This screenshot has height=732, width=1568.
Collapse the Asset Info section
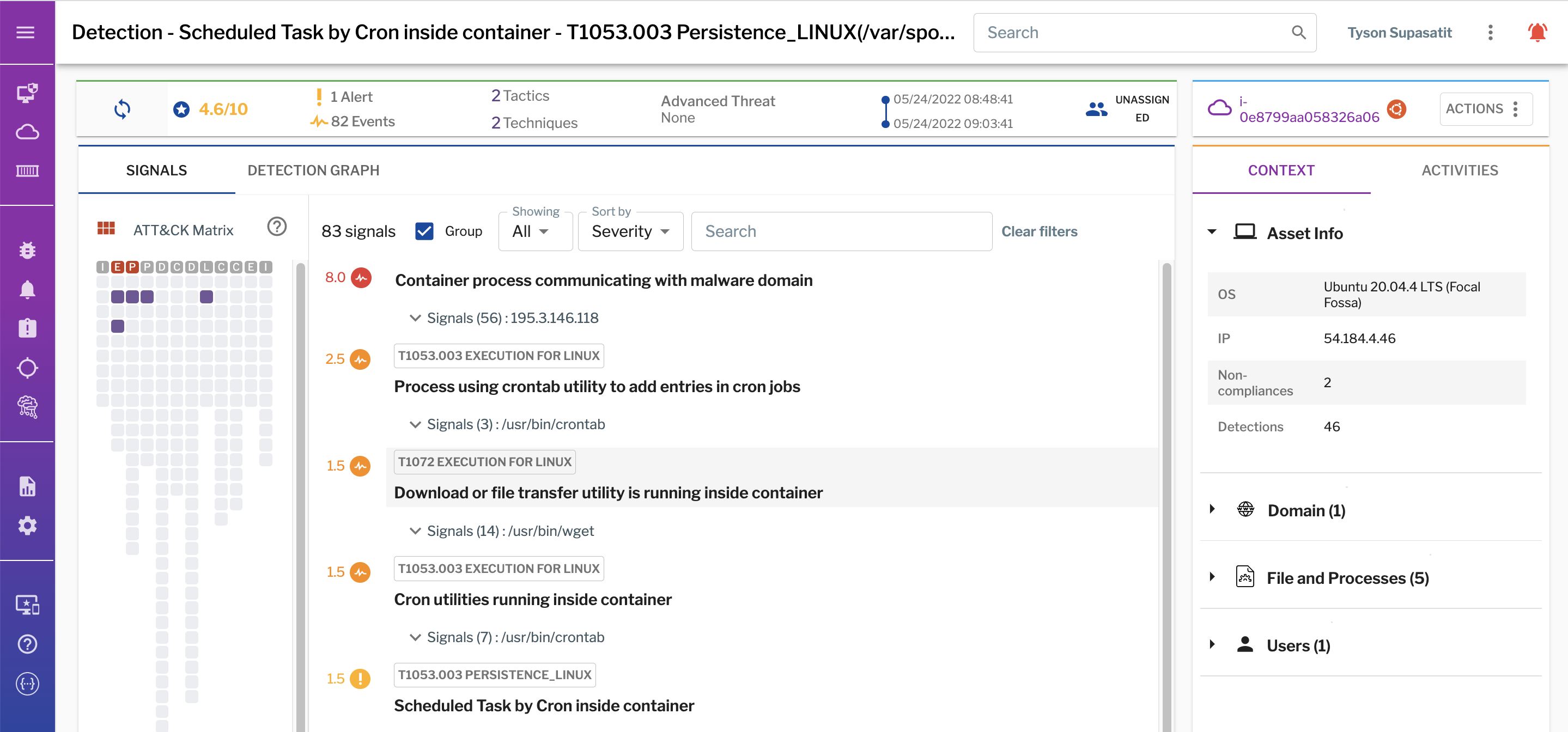click(x=1212, y=232)
